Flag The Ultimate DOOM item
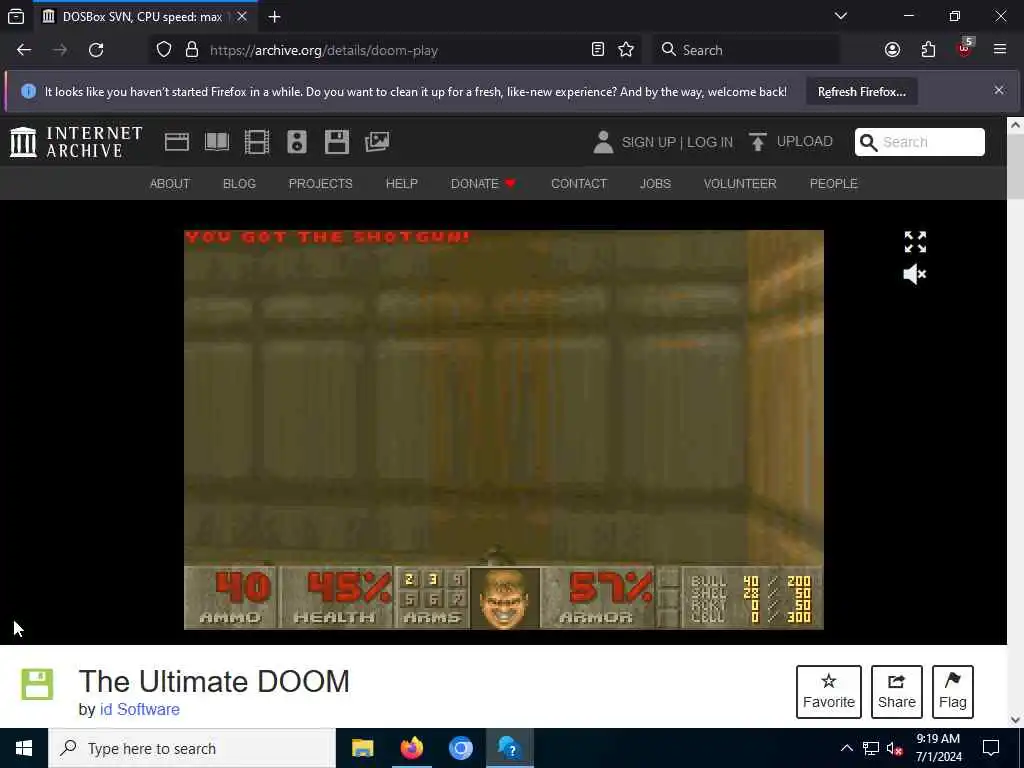Image resolution: width=1024 pixels, height=768 pixels. (953, 692)
